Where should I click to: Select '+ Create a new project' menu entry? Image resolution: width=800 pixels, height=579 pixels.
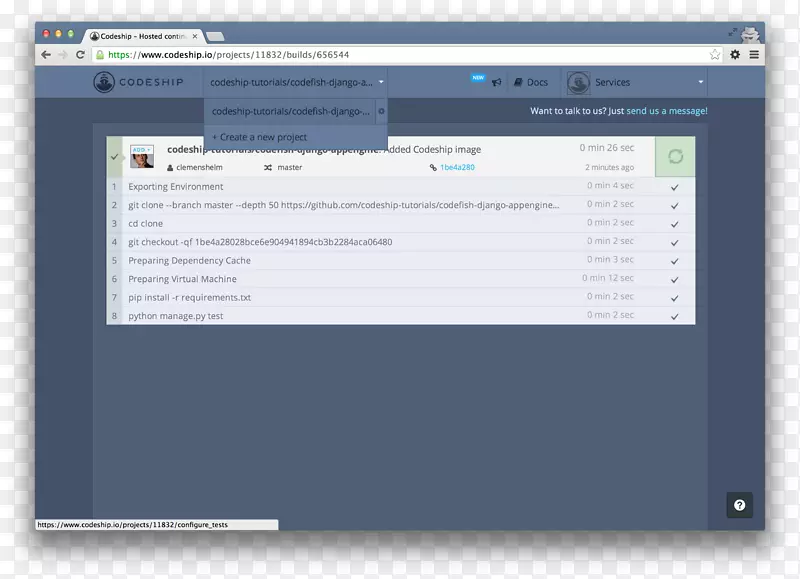260,137
